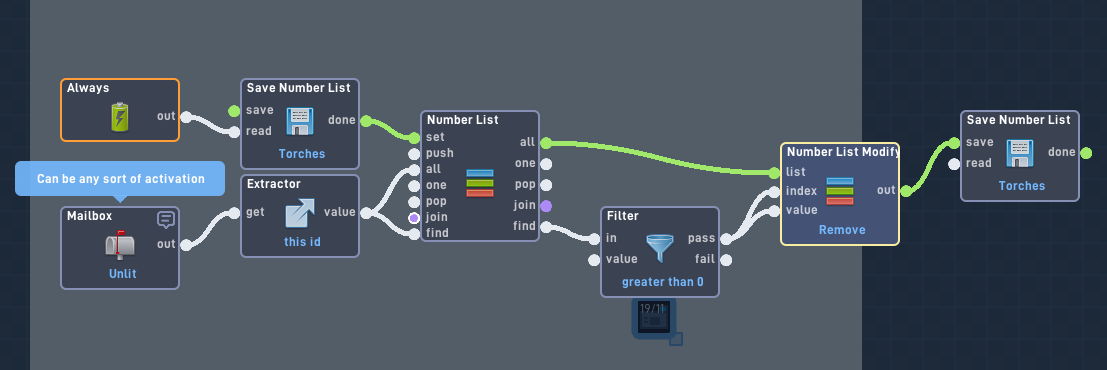Click the 'Remove' mode on Number List Modify

[842, 230]
